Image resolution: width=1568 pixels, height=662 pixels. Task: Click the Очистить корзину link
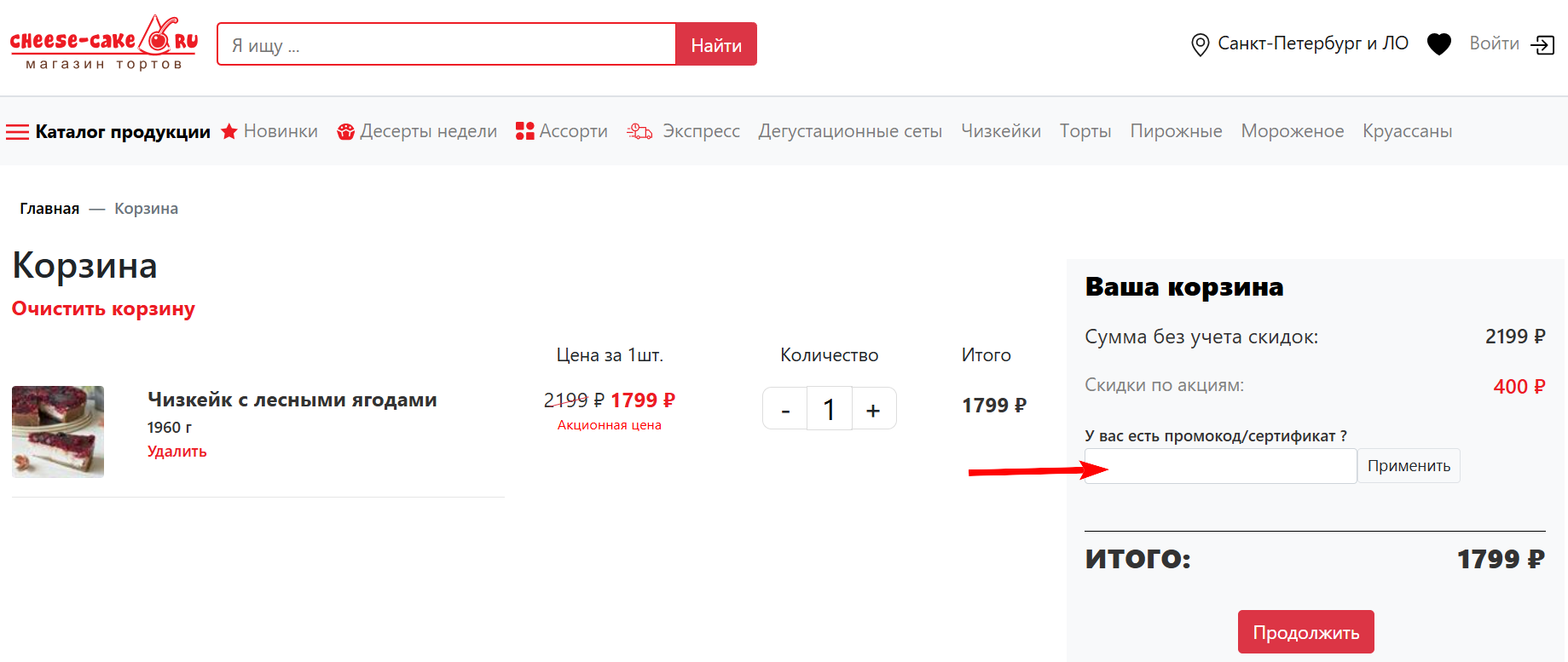[x=103, y=308]
